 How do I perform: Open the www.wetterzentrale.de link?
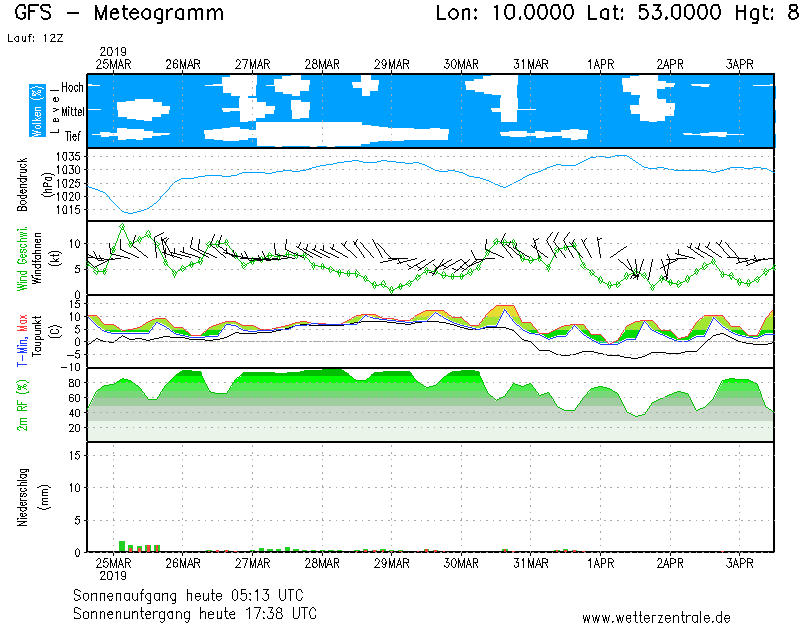coord(656,617)
